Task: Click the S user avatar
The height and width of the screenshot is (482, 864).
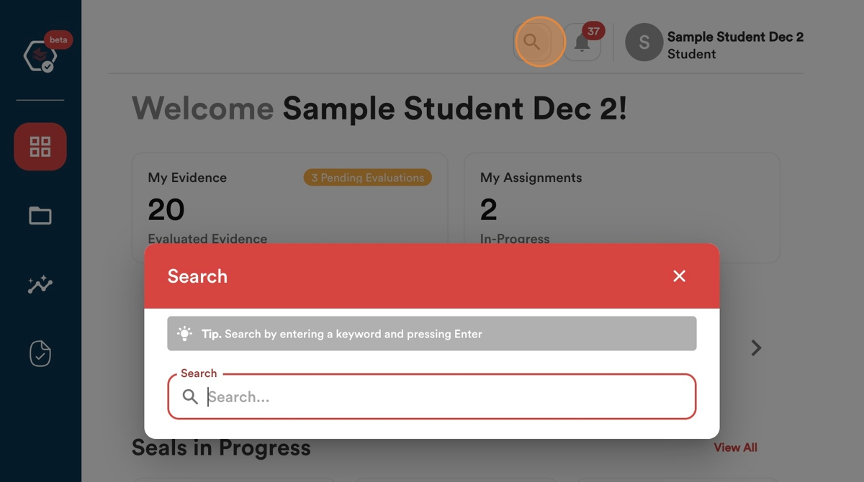Action: (x=644, y=42)
